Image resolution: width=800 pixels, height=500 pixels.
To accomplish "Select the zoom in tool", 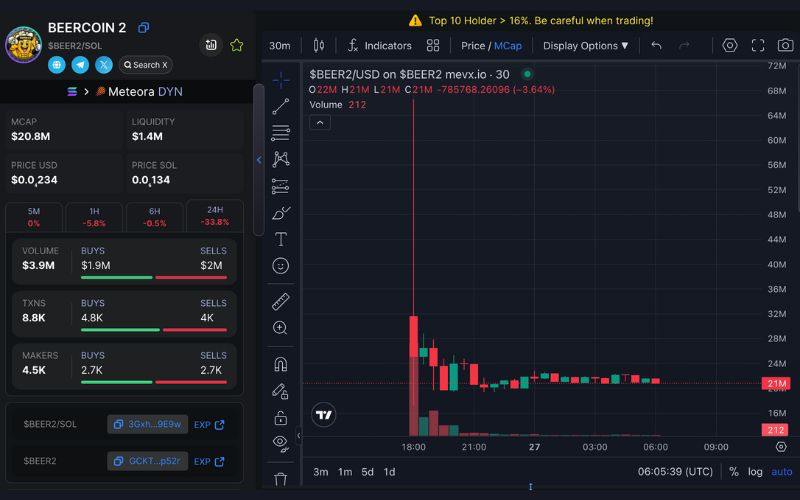I will click(x=281, y=328).
